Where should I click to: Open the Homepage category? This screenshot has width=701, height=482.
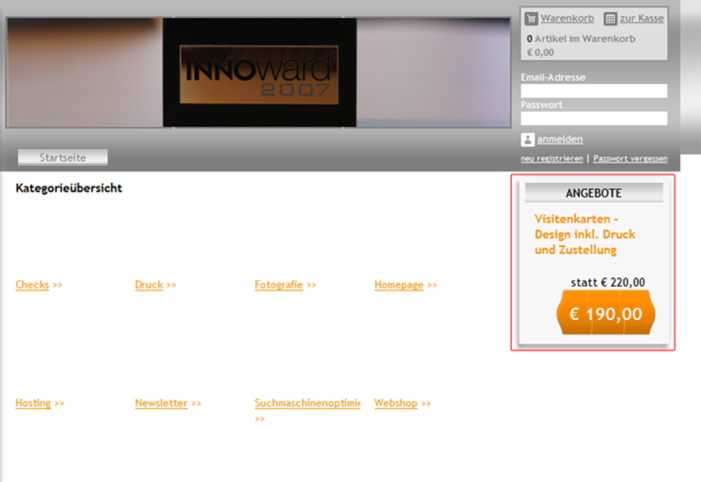[399, 285]
